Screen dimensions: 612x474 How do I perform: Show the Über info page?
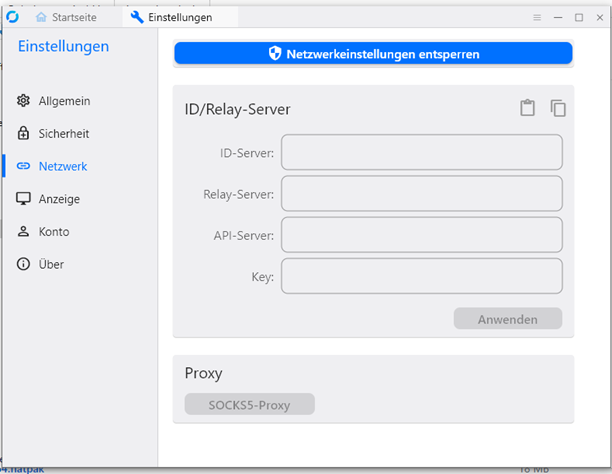coord(50,265)
